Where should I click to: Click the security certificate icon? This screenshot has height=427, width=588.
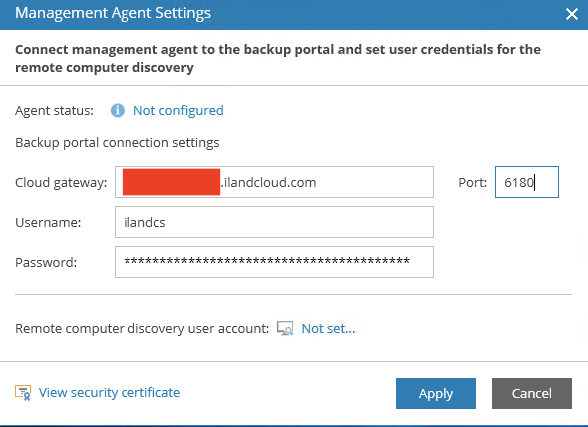tap(23, 393)
